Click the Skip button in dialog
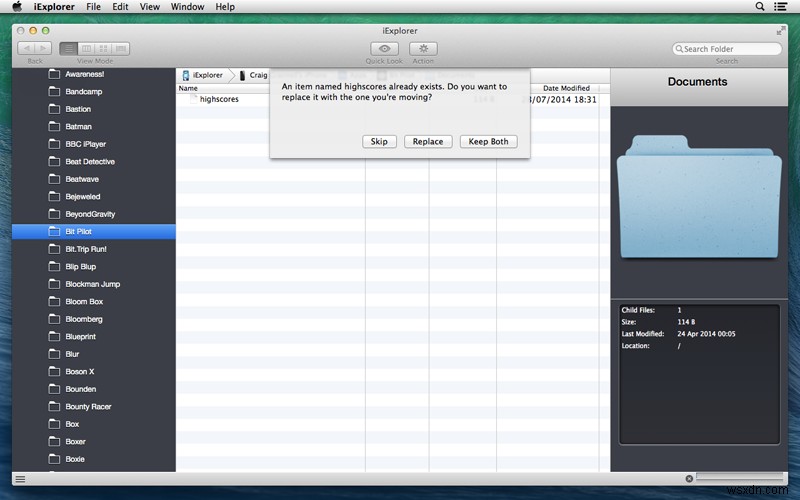800x500 pixels. (x=379, y=141)
